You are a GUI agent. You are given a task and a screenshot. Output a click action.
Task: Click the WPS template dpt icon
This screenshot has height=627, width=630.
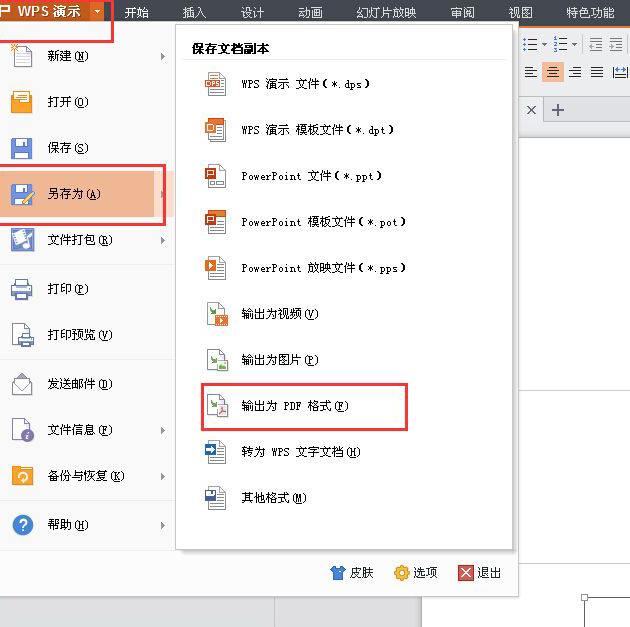pyautogui.click(x=216, y=130)
